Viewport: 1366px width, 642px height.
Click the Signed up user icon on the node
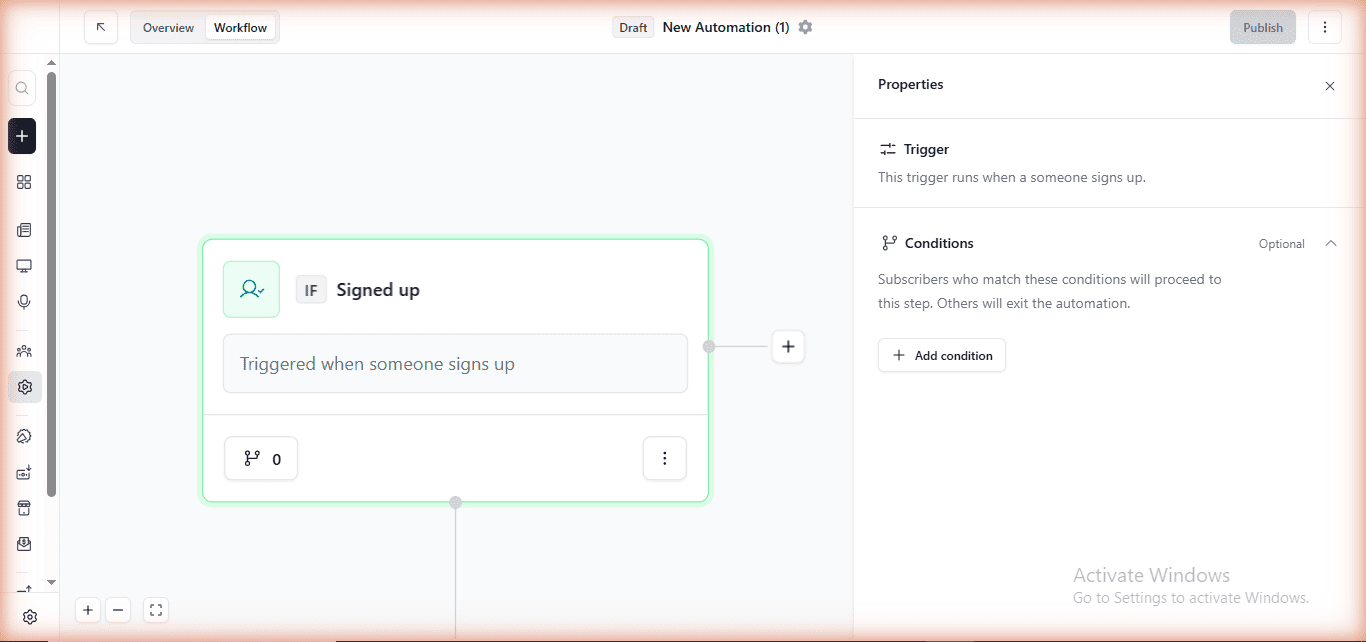coord(251,289)
